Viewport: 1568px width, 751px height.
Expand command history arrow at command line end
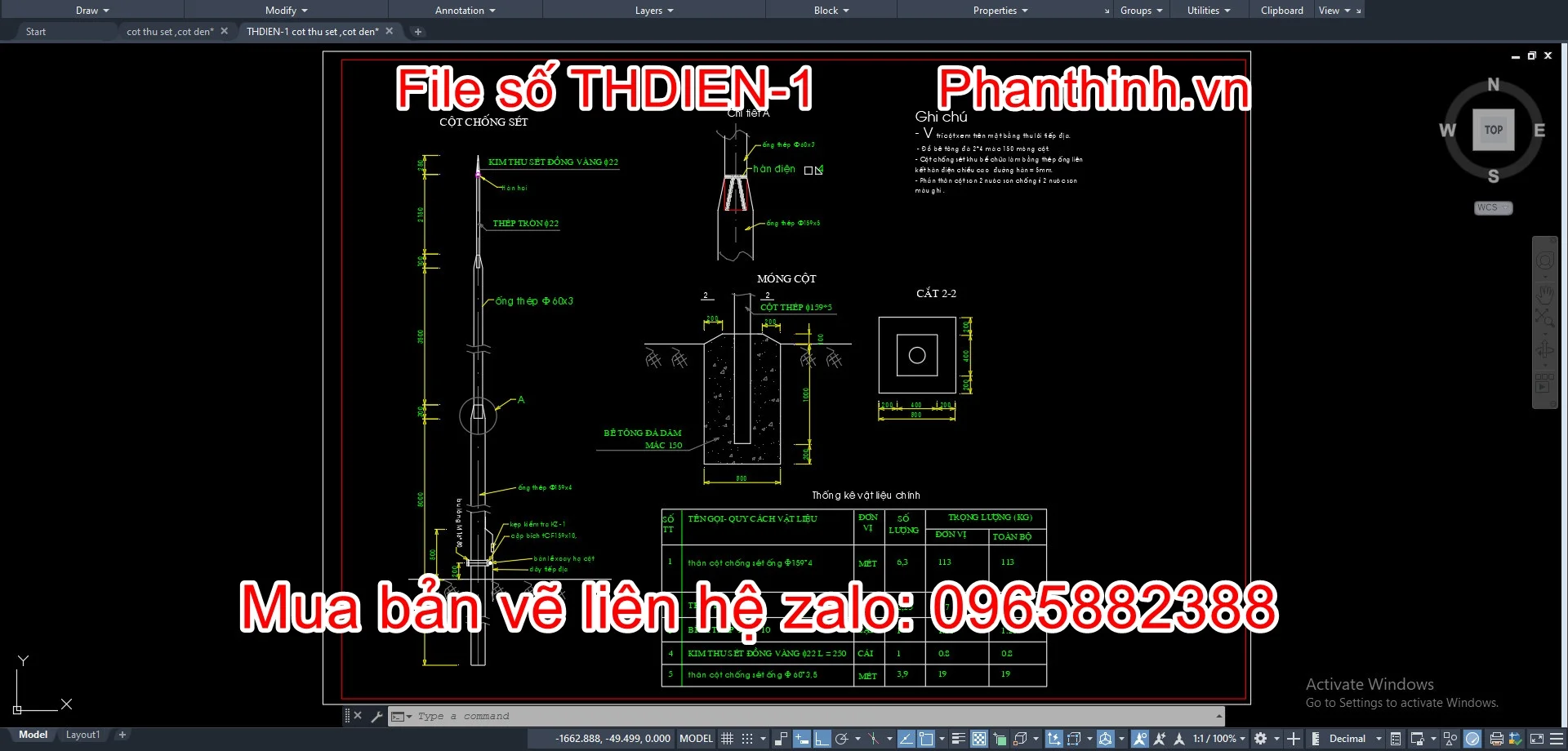(1218, 717)
